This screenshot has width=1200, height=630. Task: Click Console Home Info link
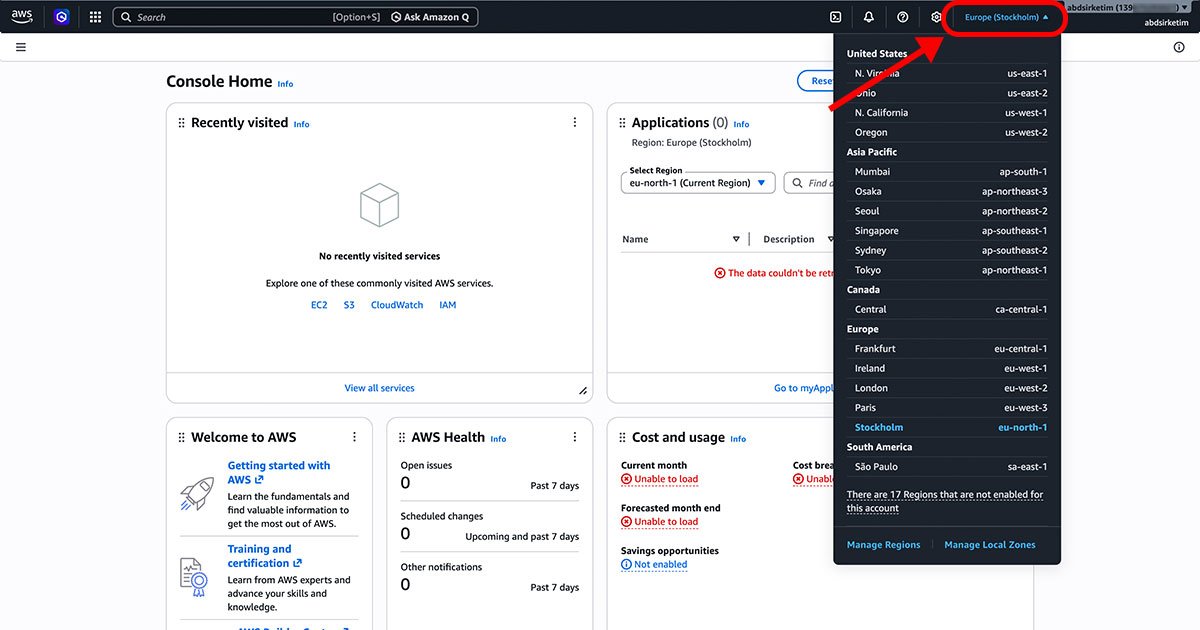point(285,84)
